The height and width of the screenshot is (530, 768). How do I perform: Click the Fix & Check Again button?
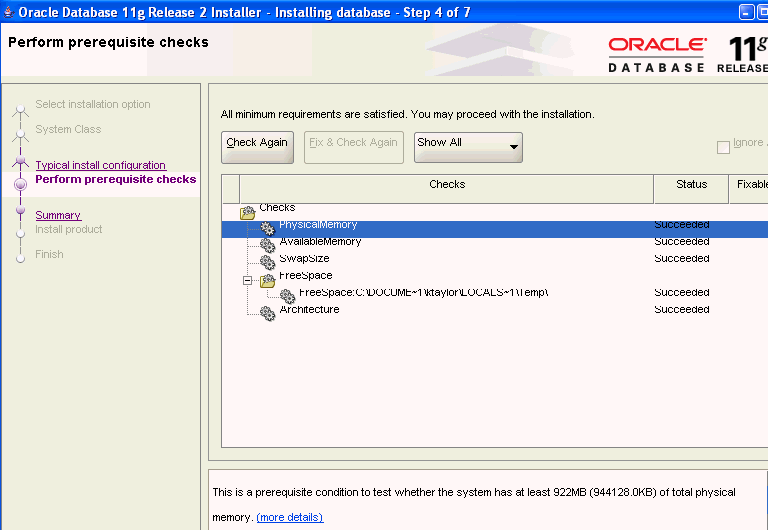[354, 147]
